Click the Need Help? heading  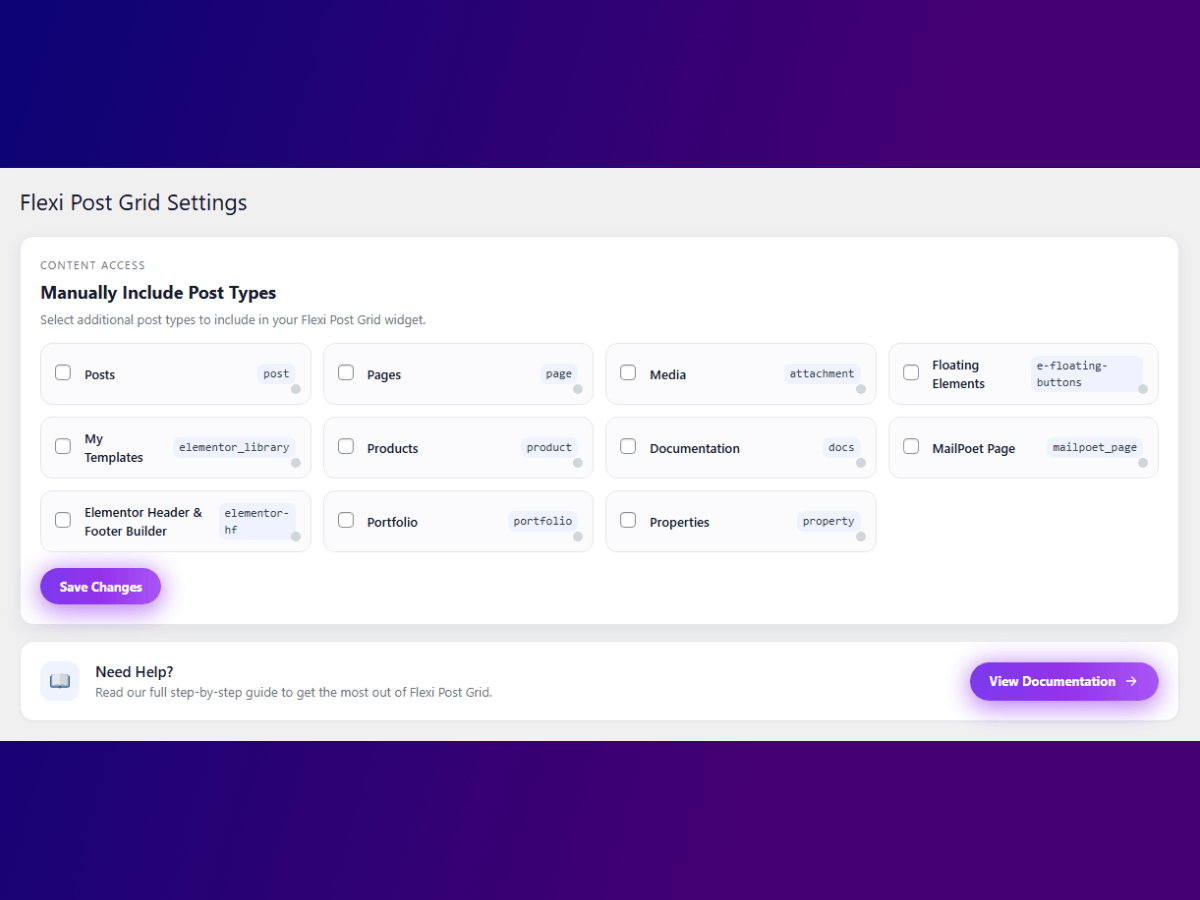tap(135, 672)
